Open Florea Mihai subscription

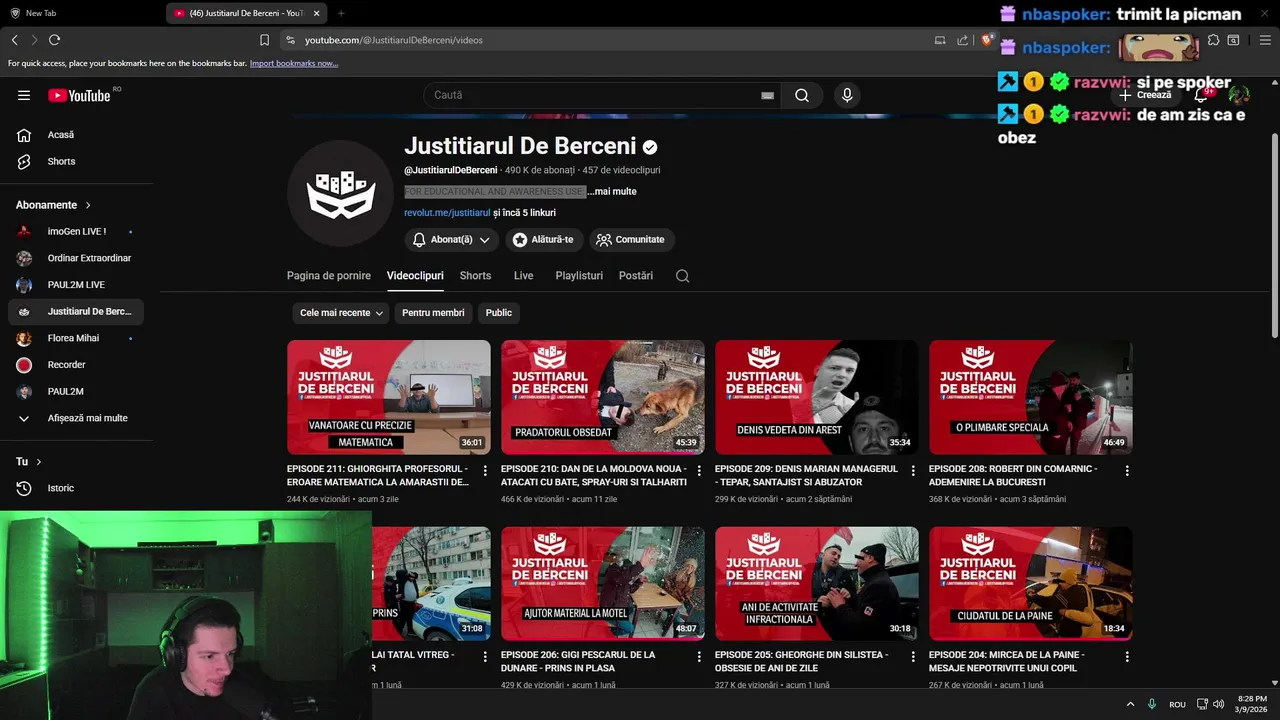coord(76,338)
